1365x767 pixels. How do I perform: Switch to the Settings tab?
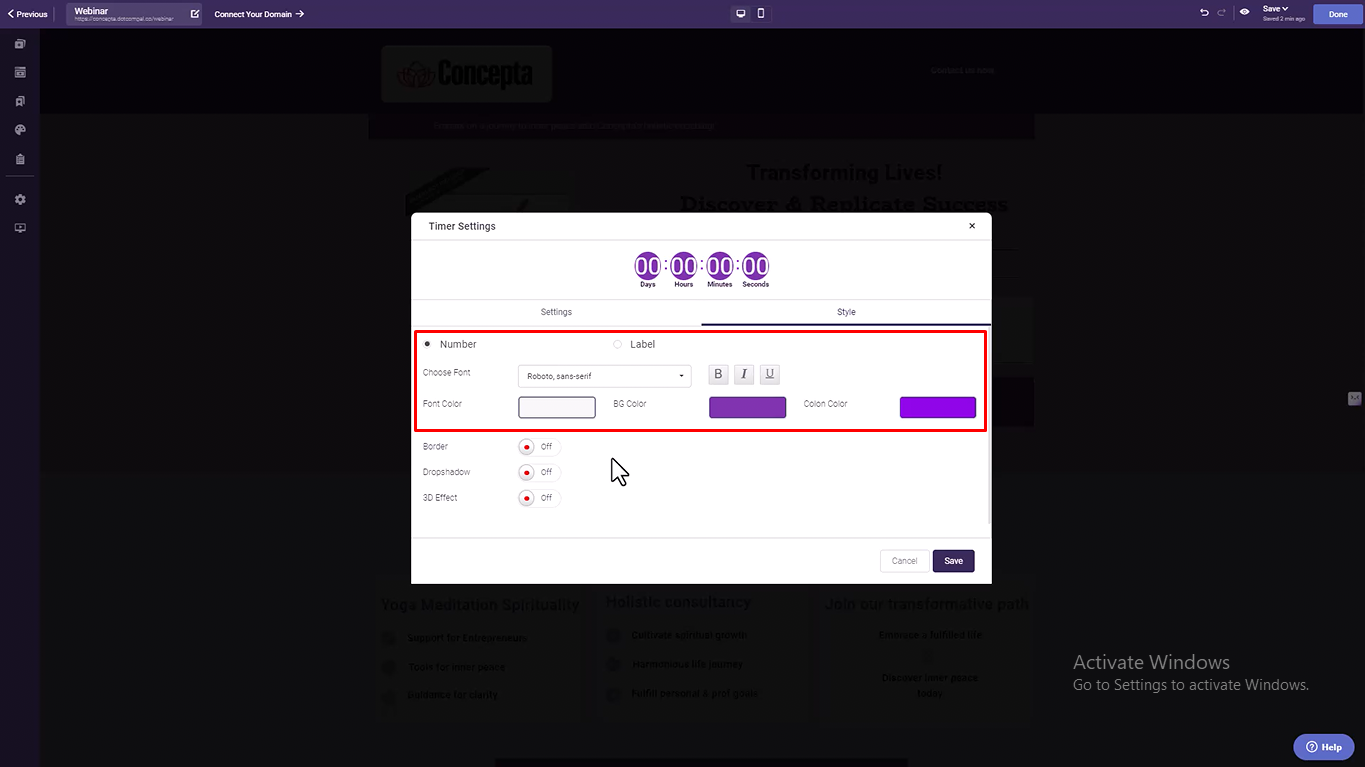pos(556,312)
